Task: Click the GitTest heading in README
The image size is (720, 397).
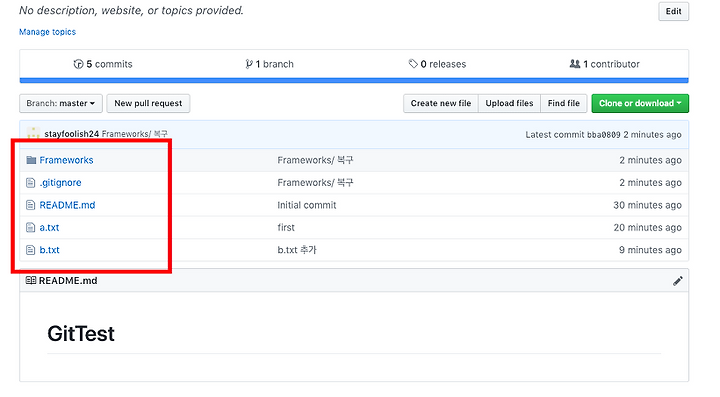Action: click(81, 334)
